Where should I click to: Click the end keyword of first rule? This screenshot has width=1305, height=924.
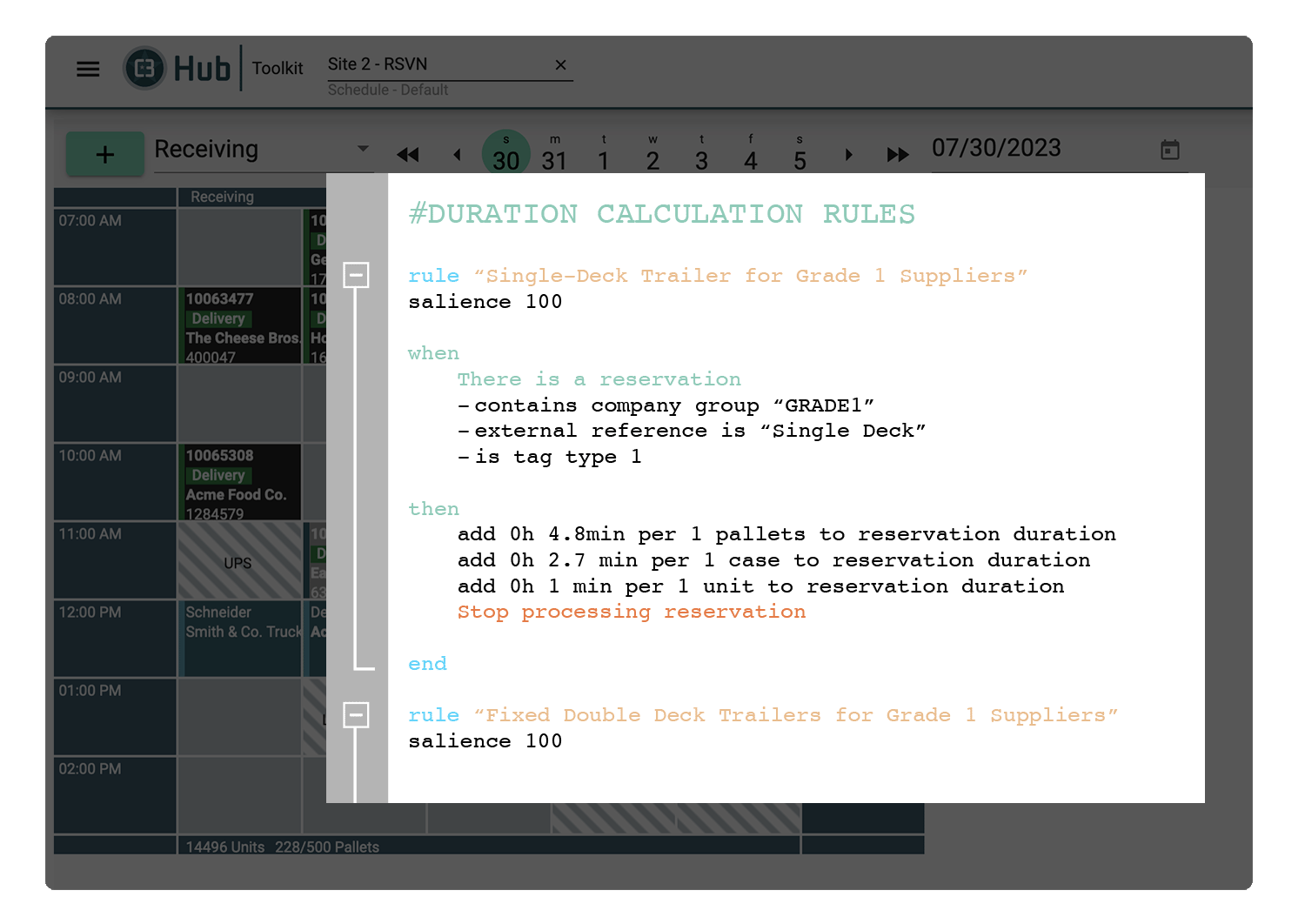427,664
